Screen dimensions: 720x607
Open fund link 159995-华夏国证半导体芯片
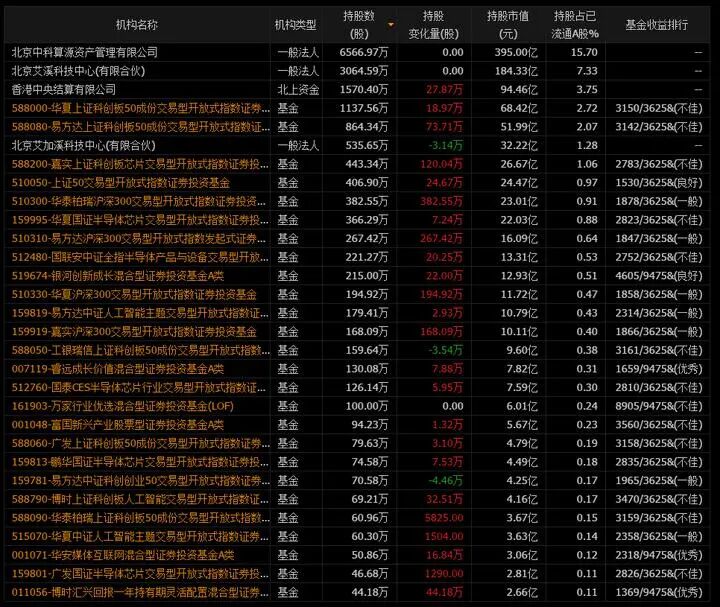141,220
